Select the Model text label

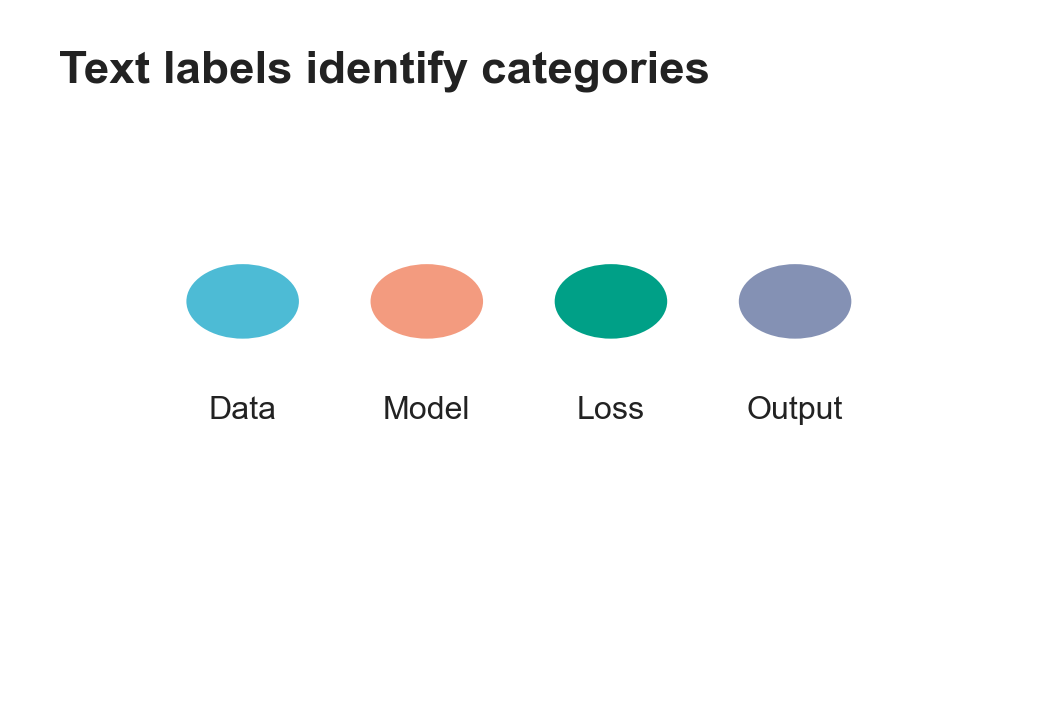(x=426, y=408)
